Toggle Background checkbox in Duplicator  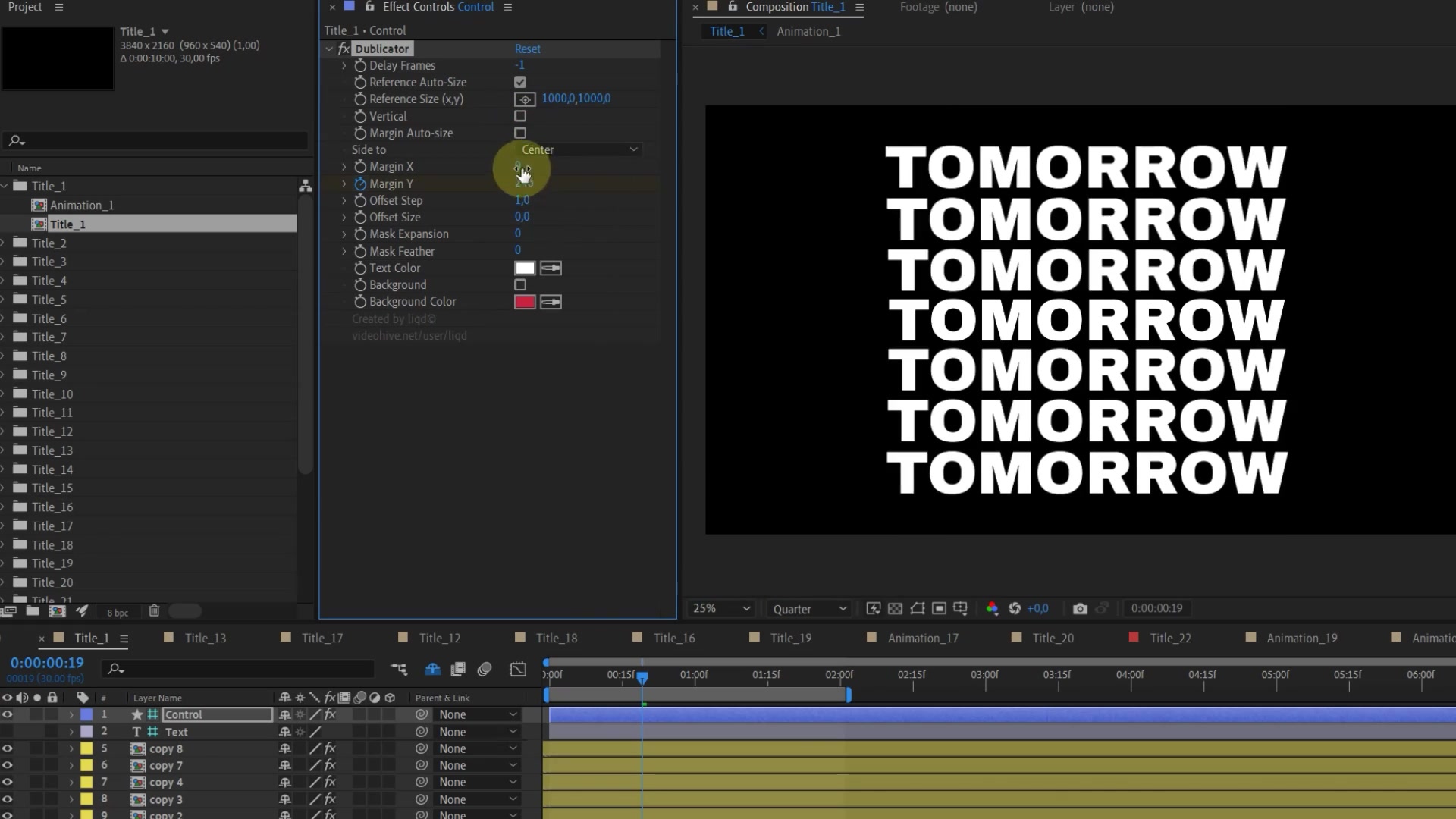click(x=521, y=285)
